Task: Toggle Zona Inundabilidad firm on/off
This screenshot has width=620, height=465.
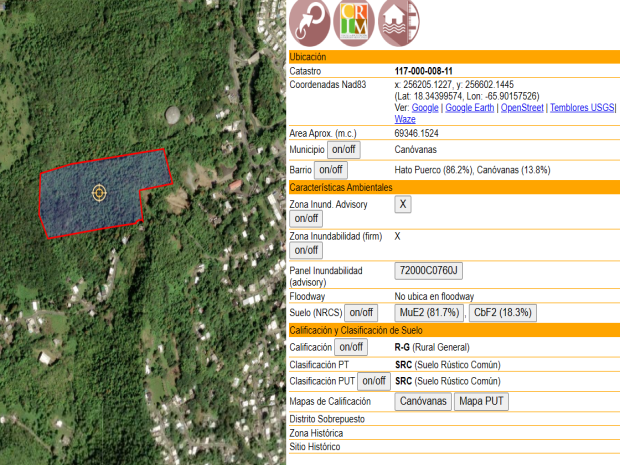Action: tap(306, 250)
